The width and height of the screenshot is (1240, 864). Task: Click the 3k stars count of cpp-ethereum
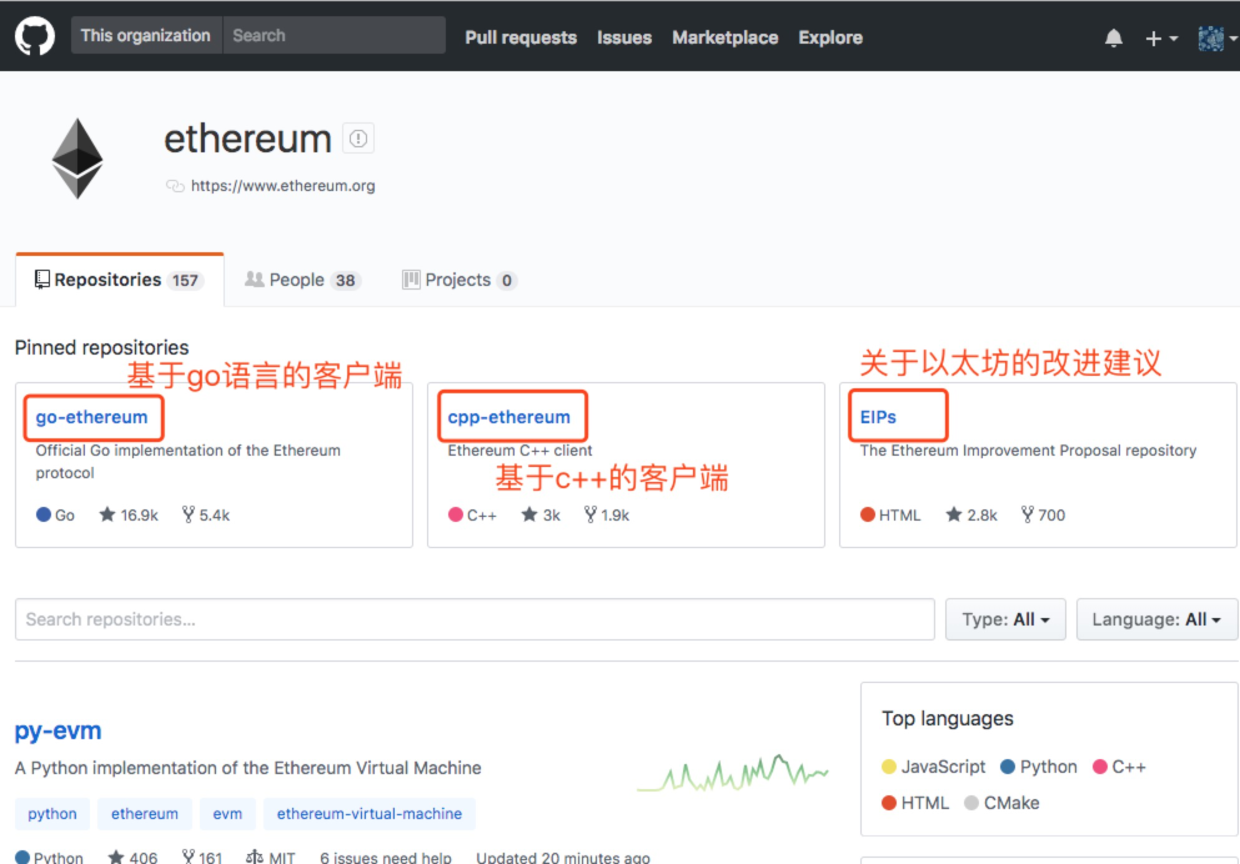click(541, 515)
